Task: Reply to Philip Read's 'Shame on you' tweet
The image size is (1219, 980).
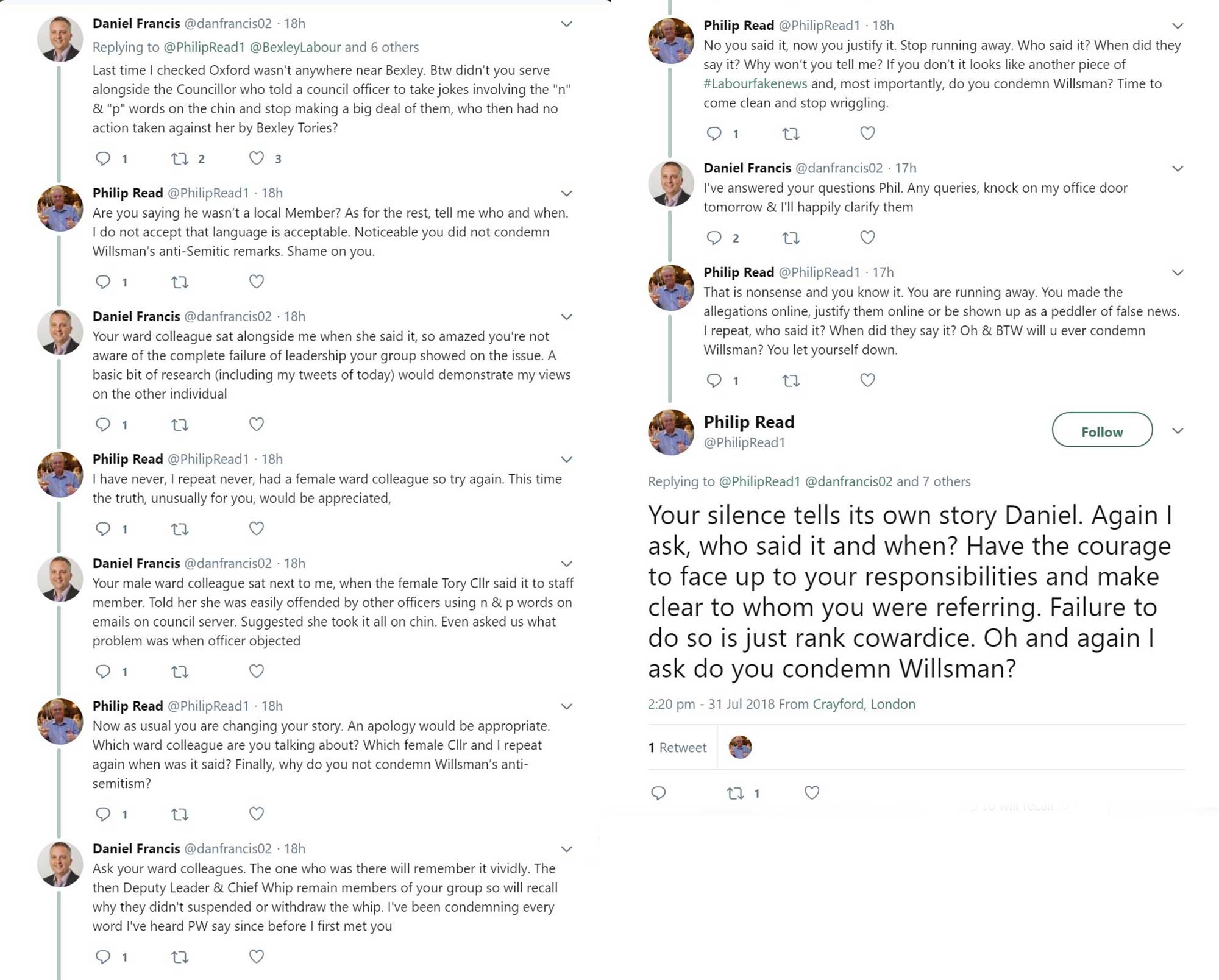Action: point(103,282)
